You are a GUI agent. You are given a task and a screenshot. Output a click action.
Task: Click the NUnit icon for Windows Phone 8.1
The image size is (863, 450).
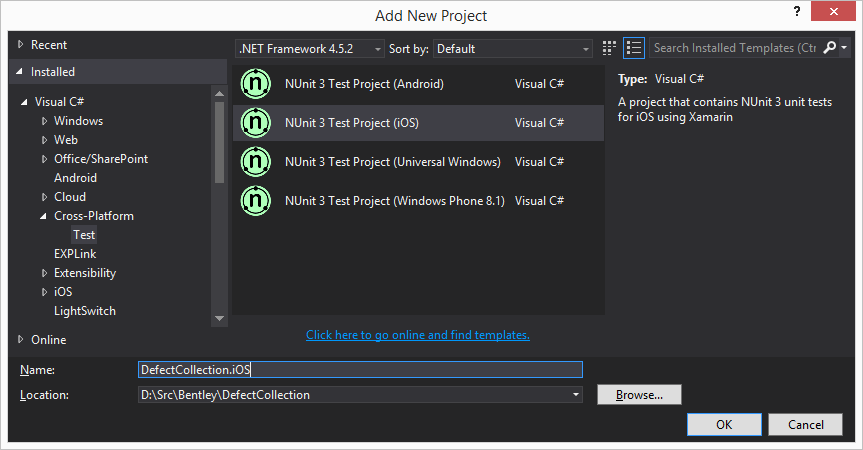tap(255, 201)
